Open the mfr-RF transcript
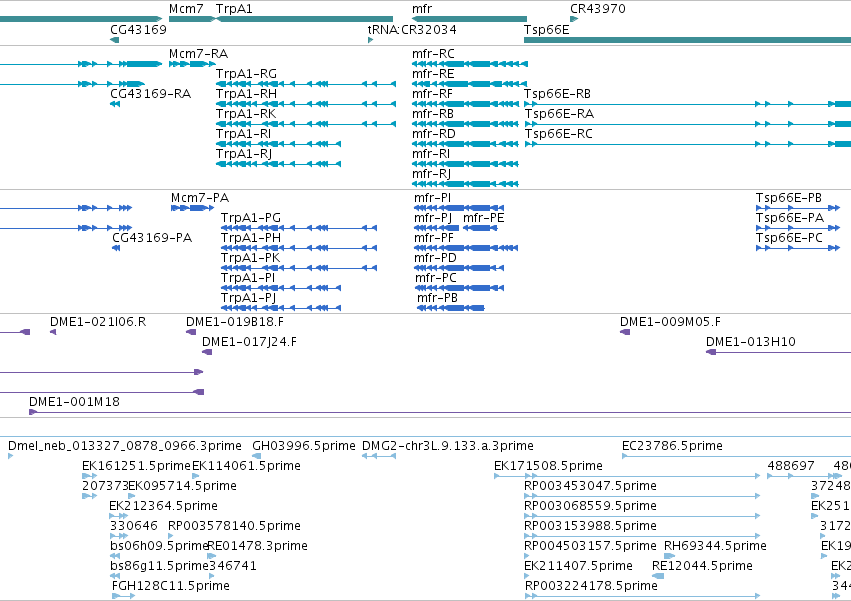The width and height of the screenshot is (851, 601). tap(432, 94)
